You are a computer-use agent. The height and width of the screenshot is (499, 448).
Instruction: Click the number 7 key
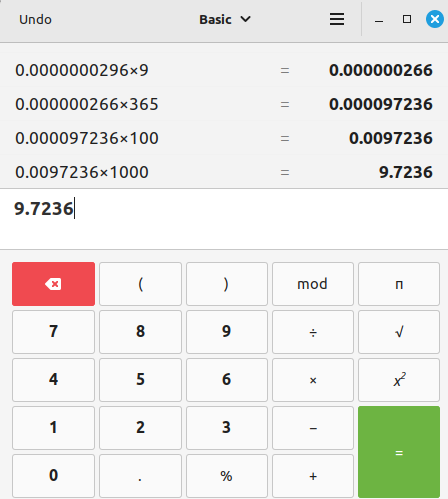coord(53,332)
